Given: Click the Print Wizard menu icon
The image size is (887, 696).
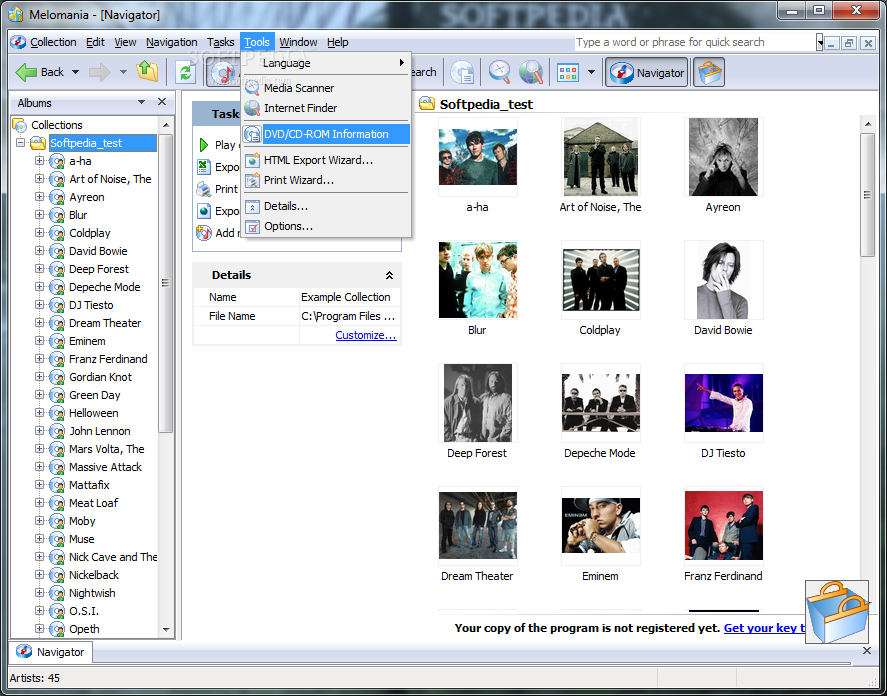Looking at the screenshot, I should (x=252, y=181).
